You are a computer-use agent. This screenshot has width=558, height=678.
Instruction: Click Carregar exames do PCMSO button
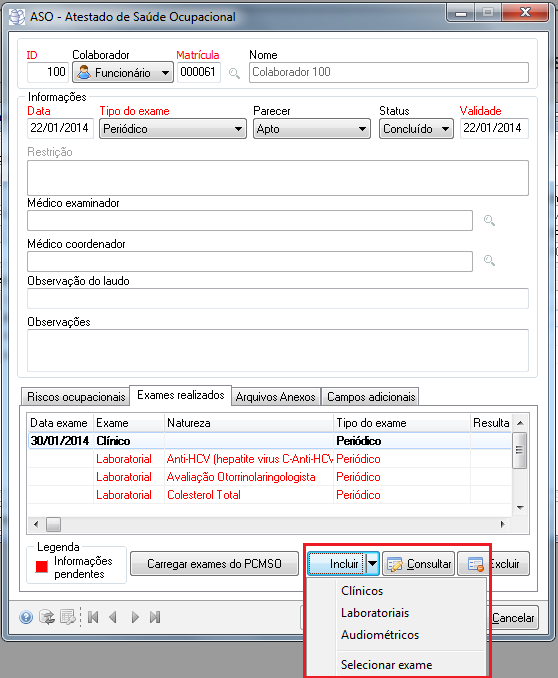click(214, 563)
